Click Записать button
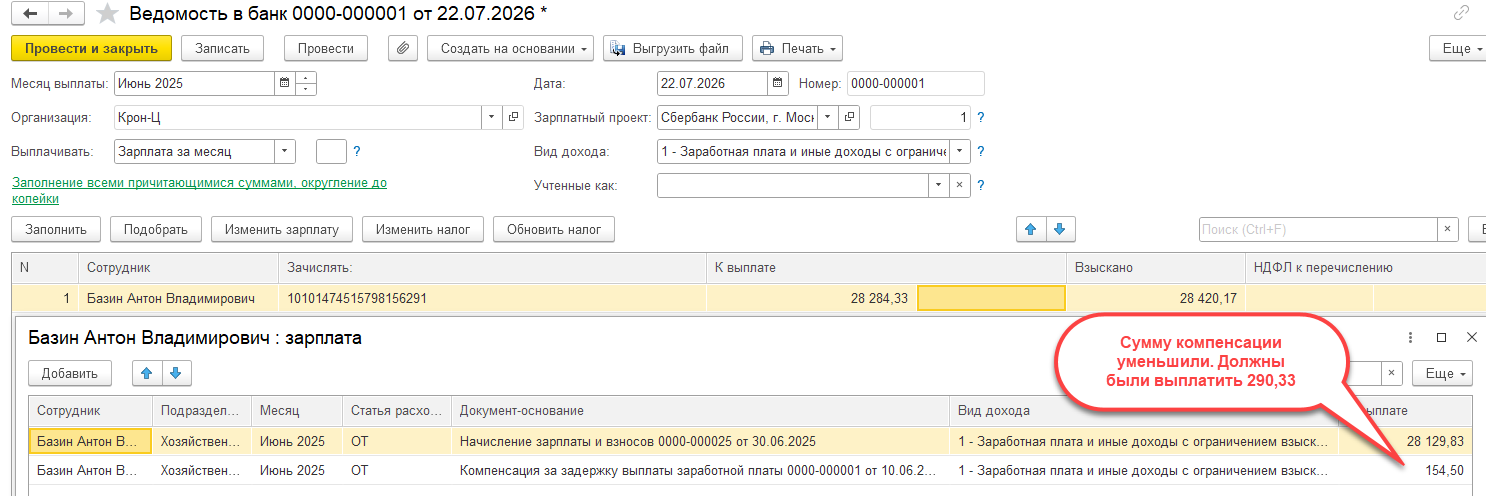This screenshot has height=496, width=1486. [x=222, y=48]
